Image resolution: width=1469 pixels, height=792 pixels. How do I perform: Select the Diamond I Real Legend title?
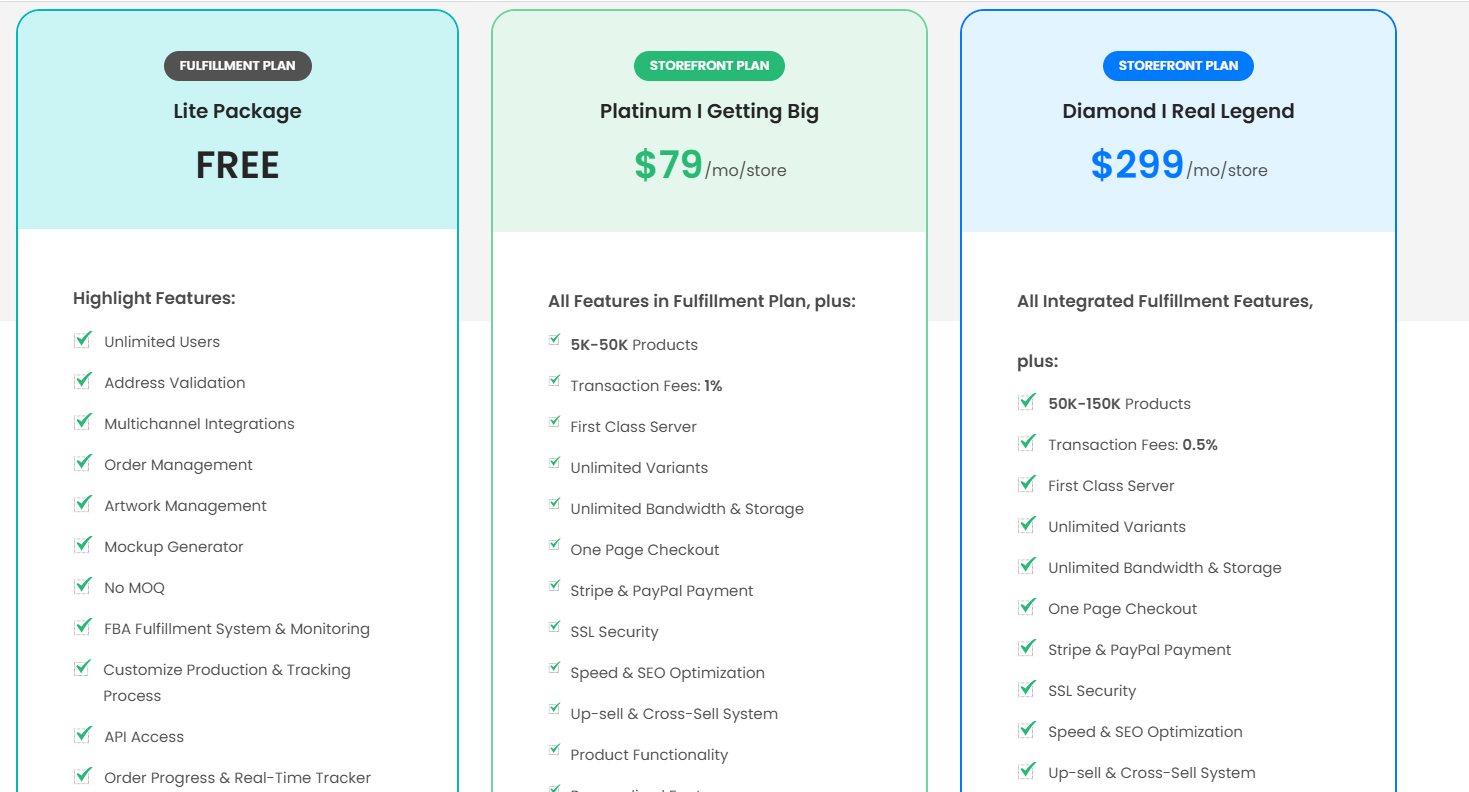(x=1178, y=111)
